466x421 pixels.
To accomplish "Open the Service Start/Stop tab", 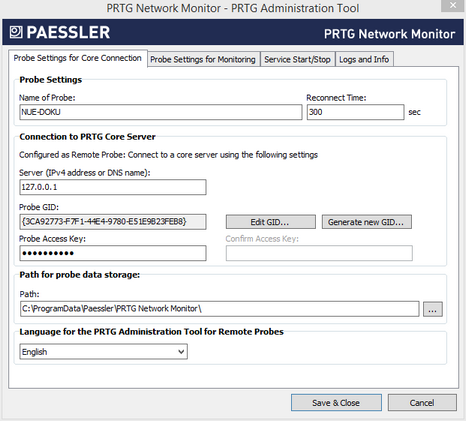I will (x=297, y=59).
